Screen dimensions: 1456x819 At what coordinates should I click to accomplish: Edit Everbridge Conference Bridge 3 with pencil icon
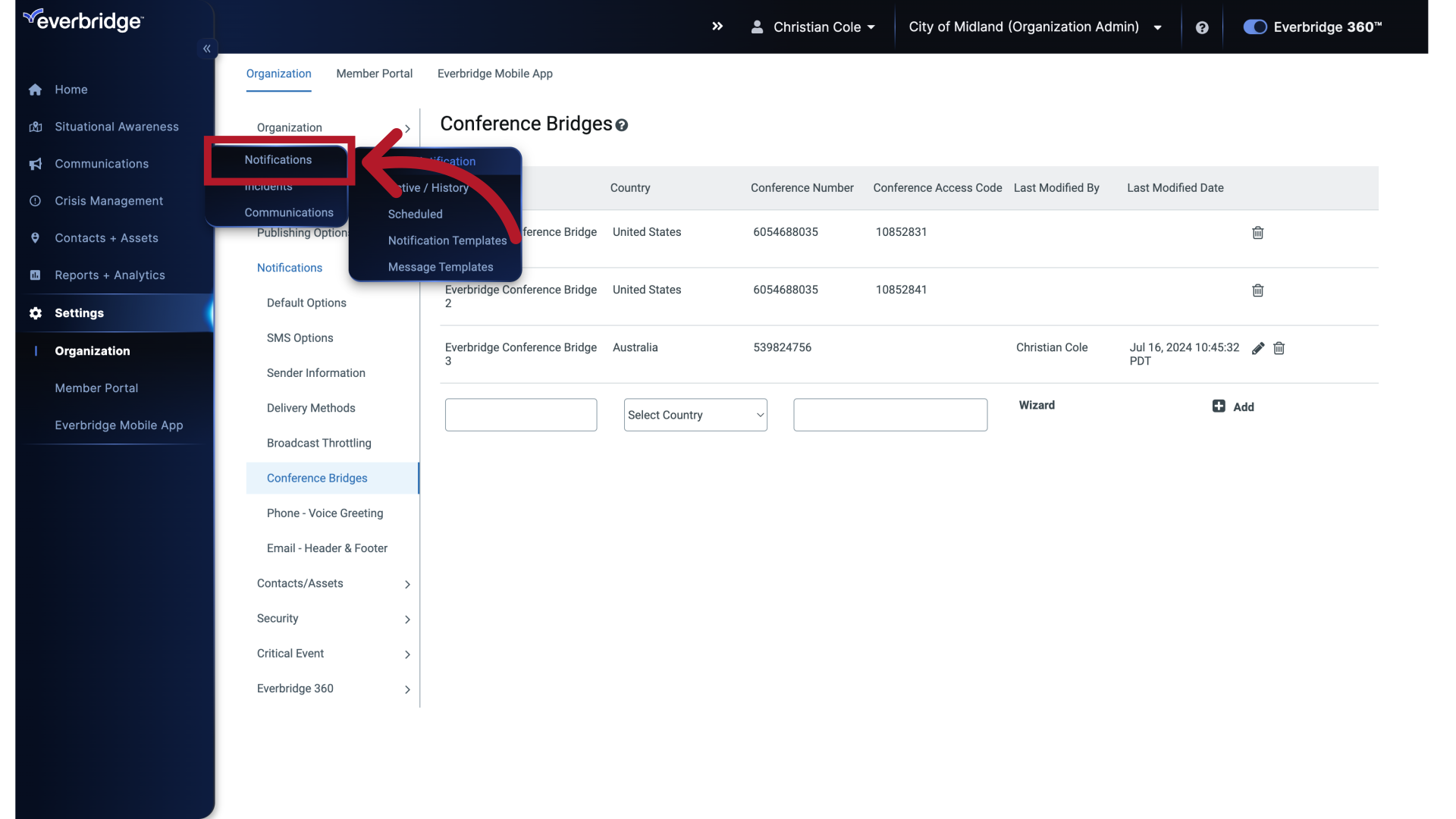coord(1258,348)
